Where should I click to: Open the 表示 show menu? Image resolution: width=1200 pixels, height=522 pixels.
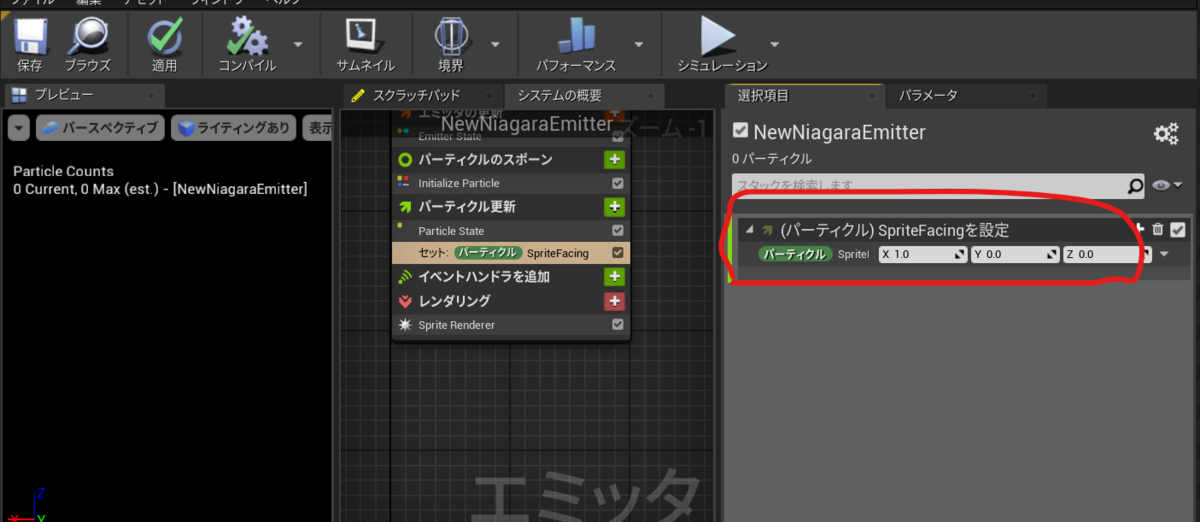point(318,128)
